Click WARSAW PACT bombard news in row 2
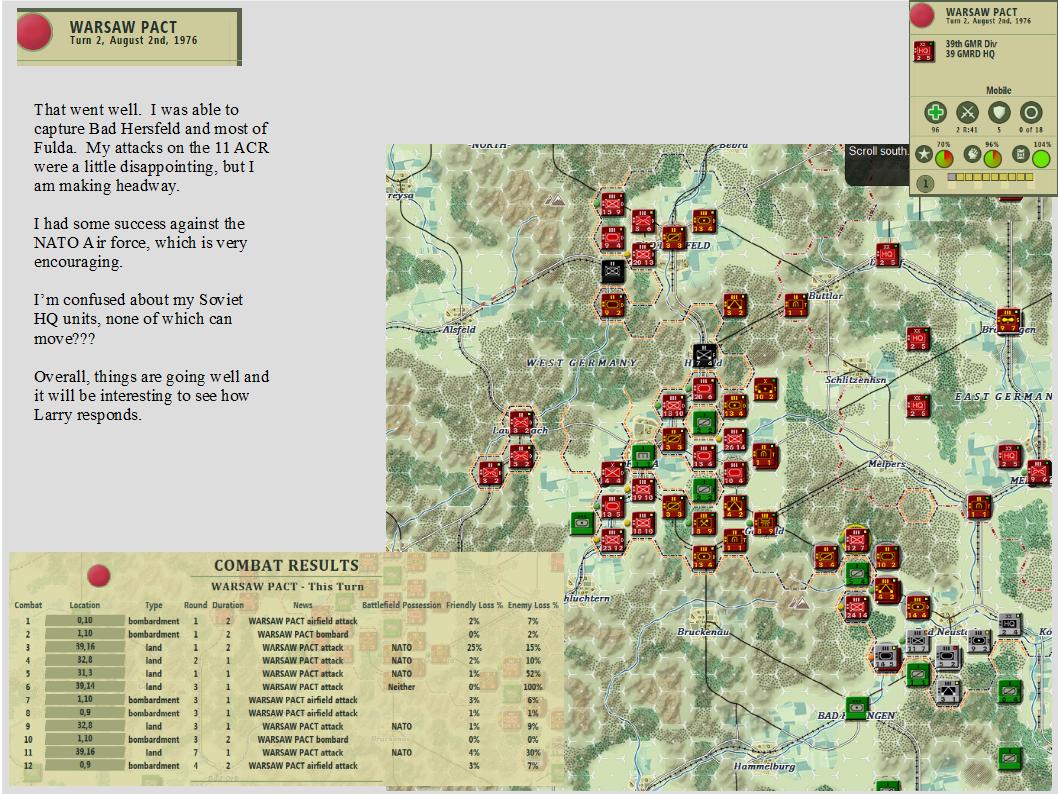The image size is (1058, 794). click(303, 634)
